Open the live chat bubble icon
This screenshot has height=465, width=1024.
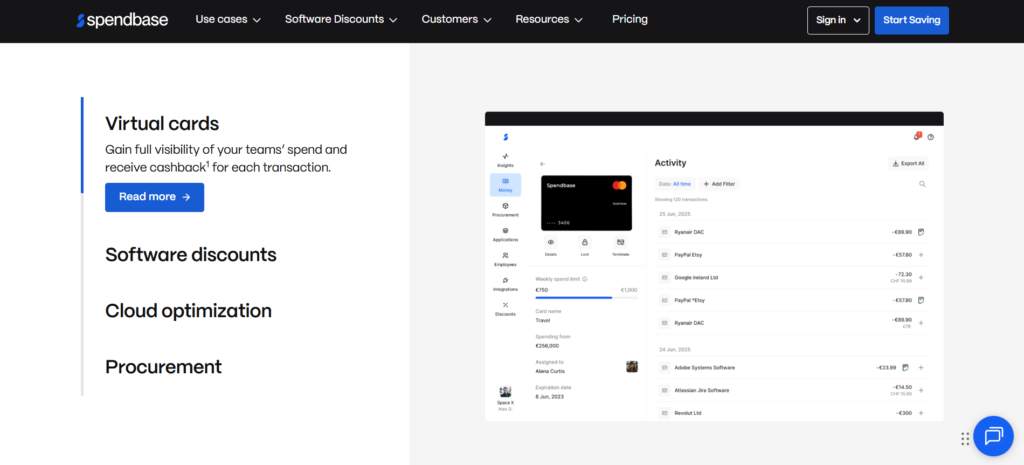(x=993, y=436)
